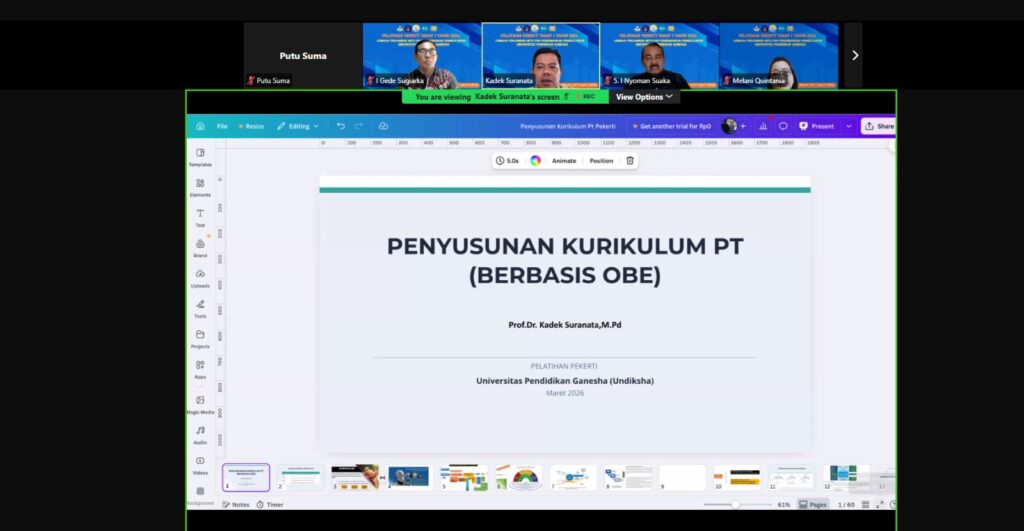
Task: Toggle the Pages thumbnail view
Action: [x=813, y=504]
